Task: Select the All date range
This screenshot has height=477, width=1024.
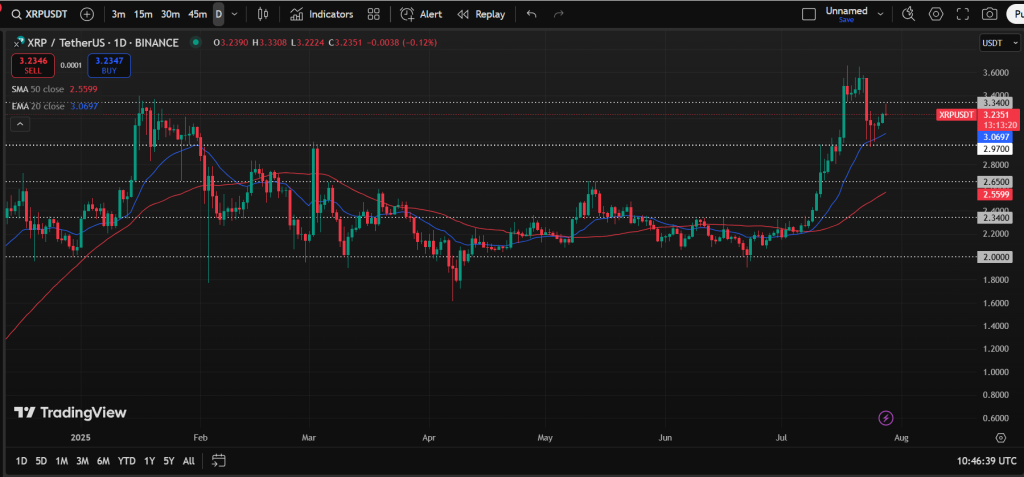Action: click(189, 461)
